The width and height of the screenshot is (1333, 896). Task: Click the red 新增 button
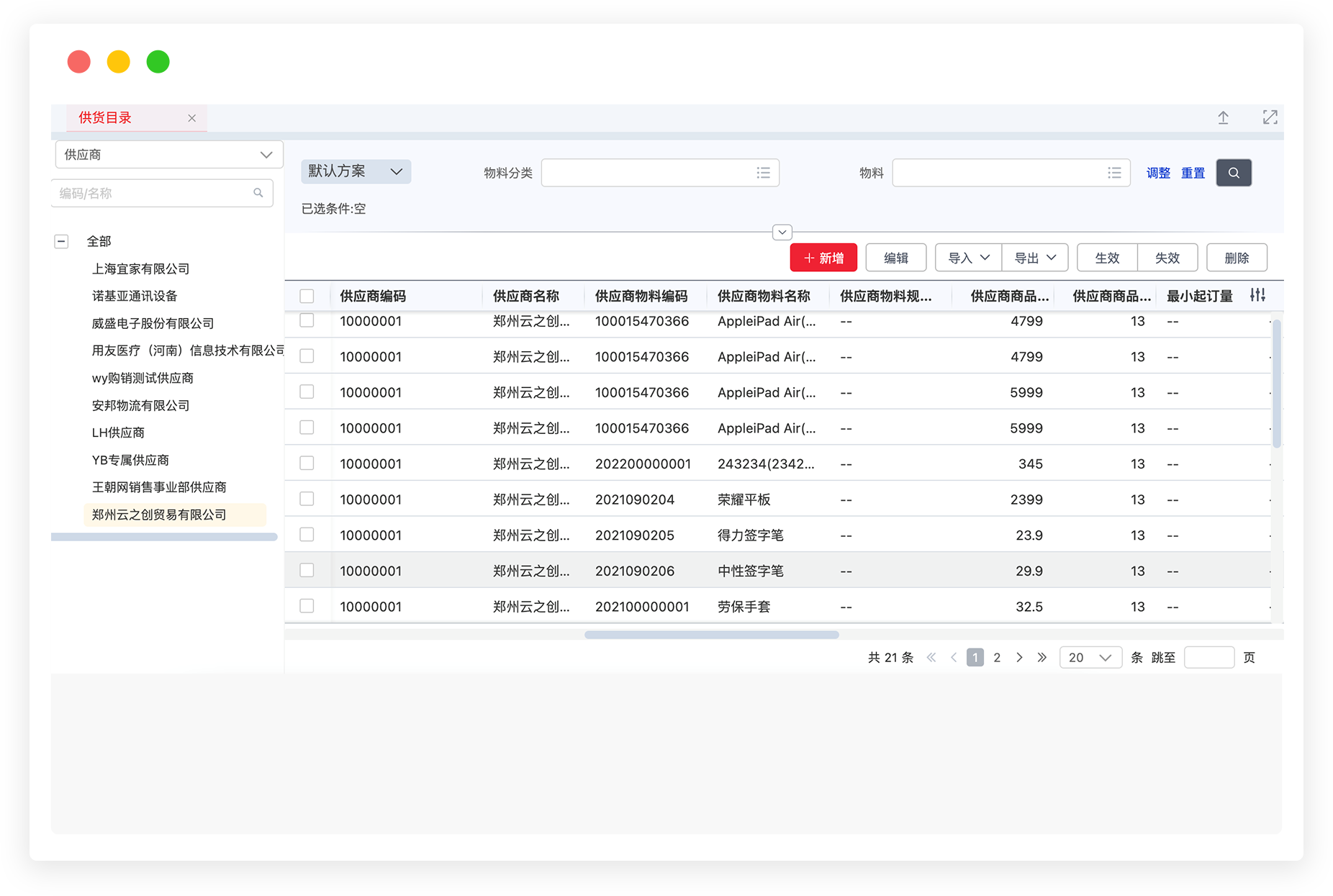[x=823, y=258]
